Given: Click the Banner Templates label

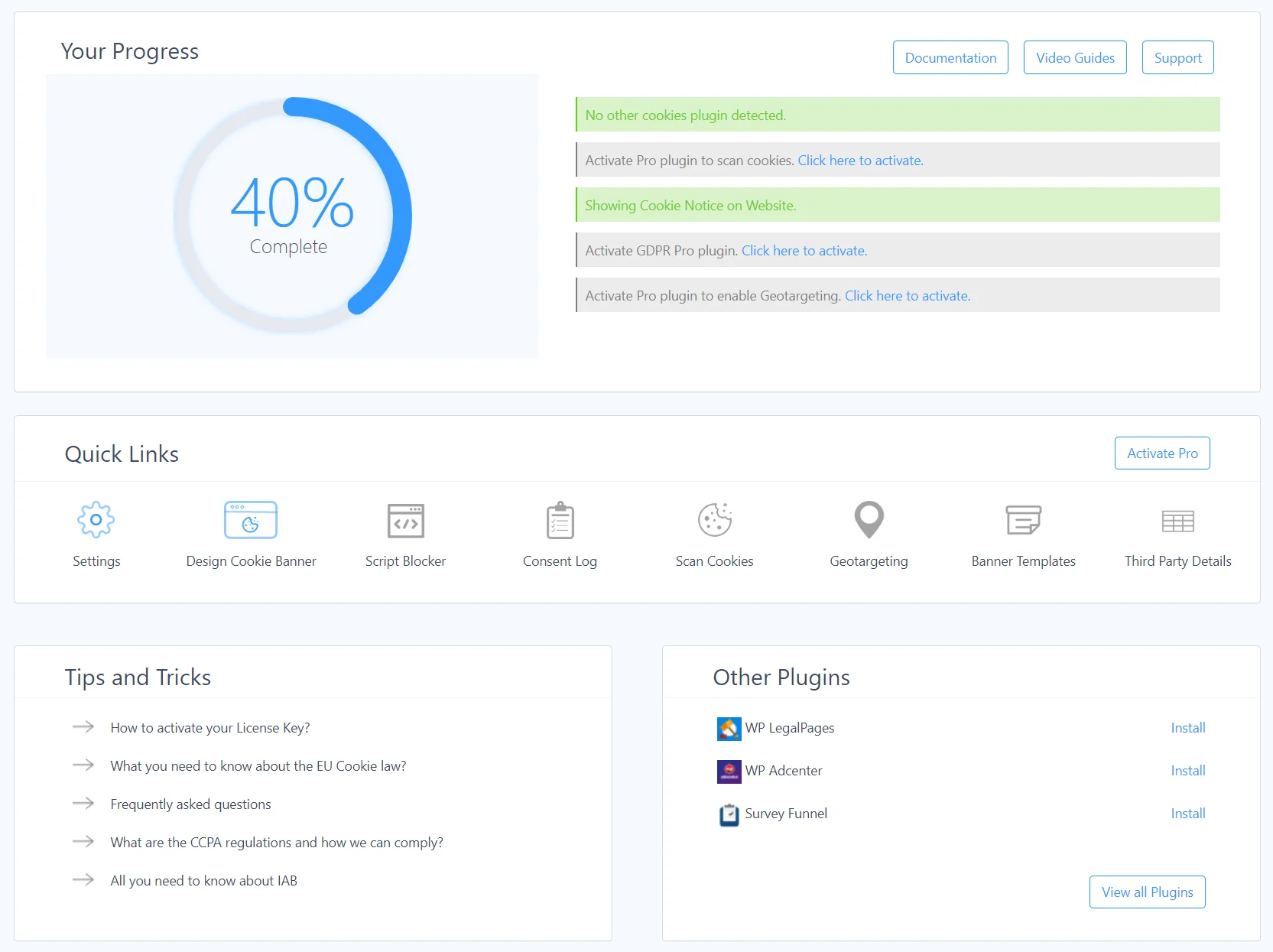Looking at the screenshot, I should click(x=1023, y=561).
